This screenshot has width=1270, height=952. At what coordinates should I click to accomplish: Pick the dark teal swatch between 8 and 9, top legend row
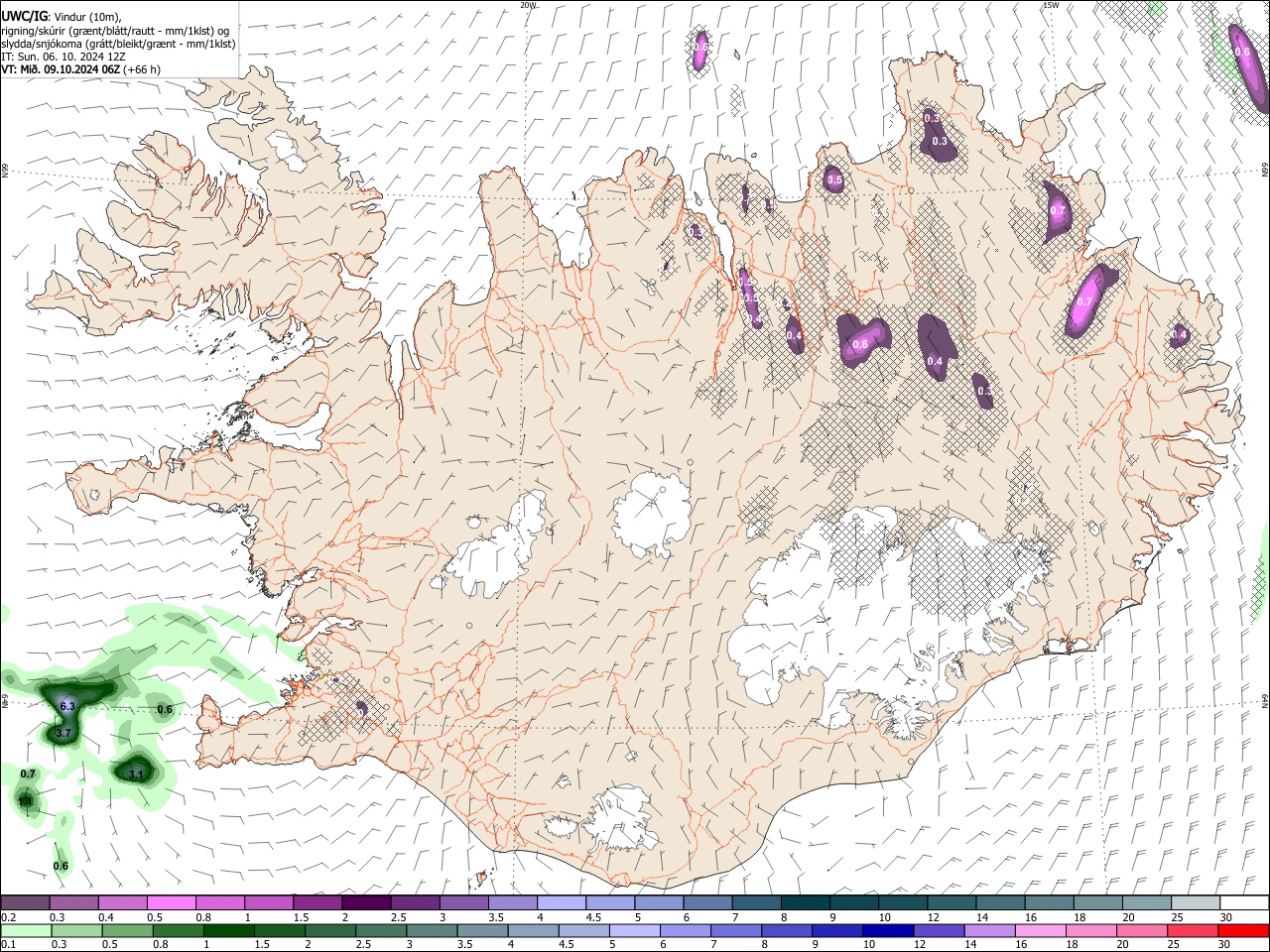806,903
